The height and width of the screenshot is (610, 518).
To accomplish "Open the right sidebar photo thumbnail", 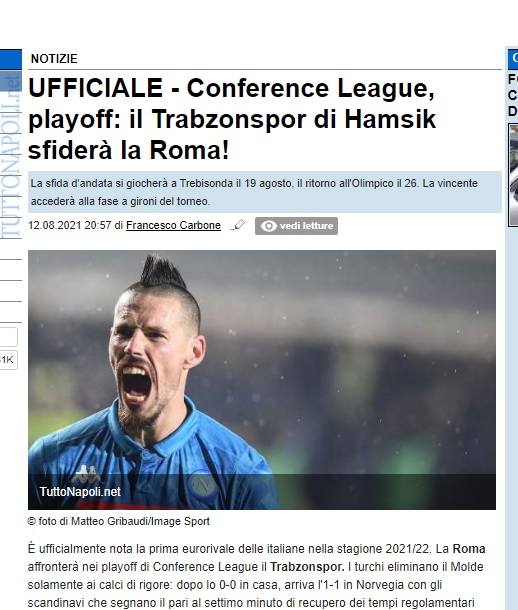I will pos(513,175).
